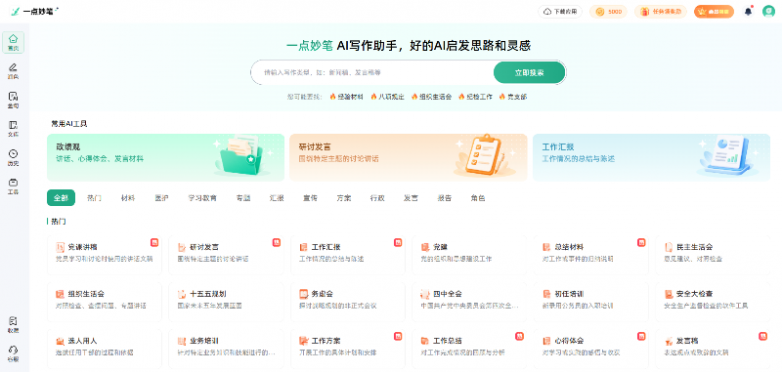Viewport: 782px width, 372px height.
Task: Click the icon beside 四中全会 card title
Action: (425, 294)
